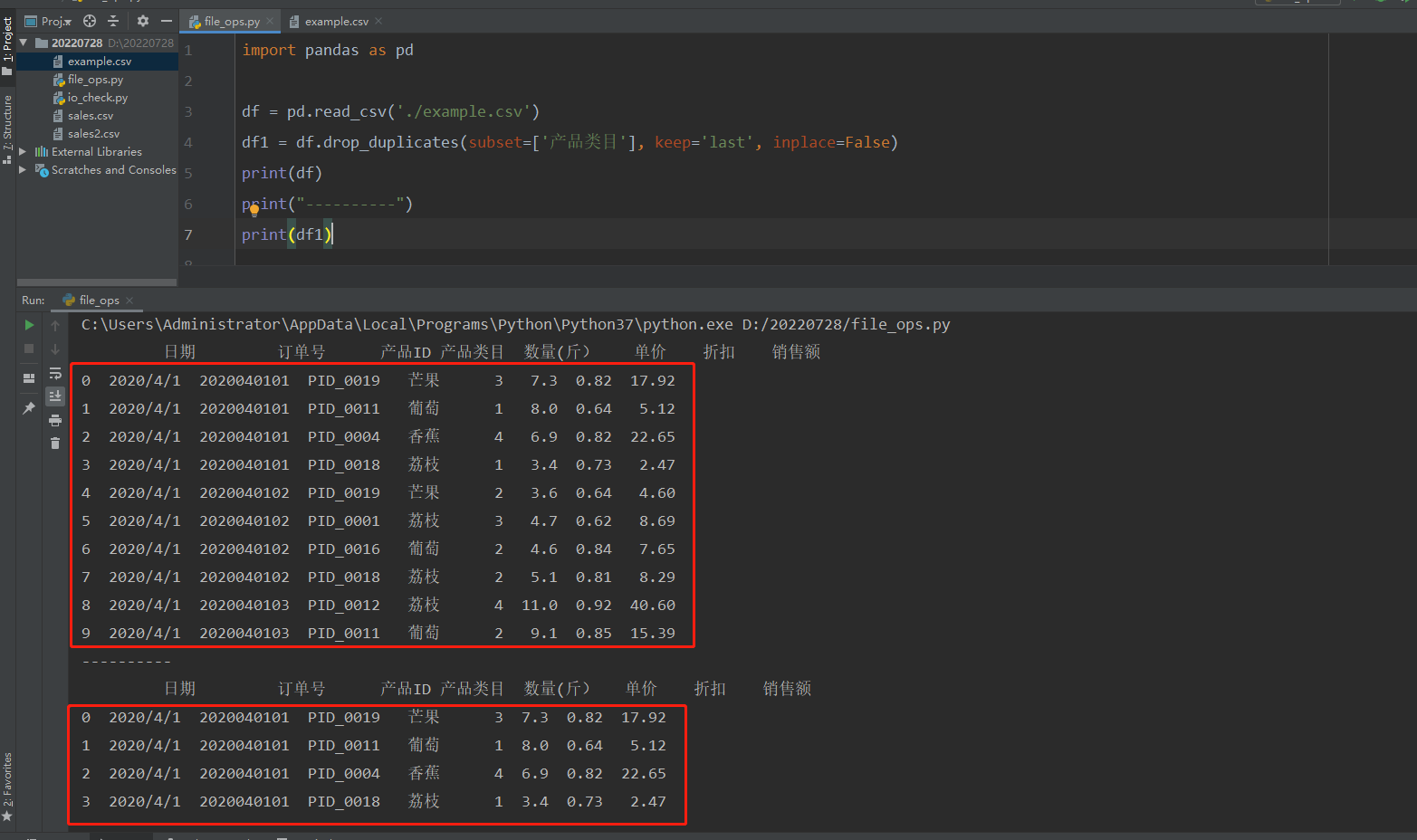The height and width of the screenshot is (840, 1417).
Task: Clear all Run console output with the trash icon
Action: coord(55,443)
